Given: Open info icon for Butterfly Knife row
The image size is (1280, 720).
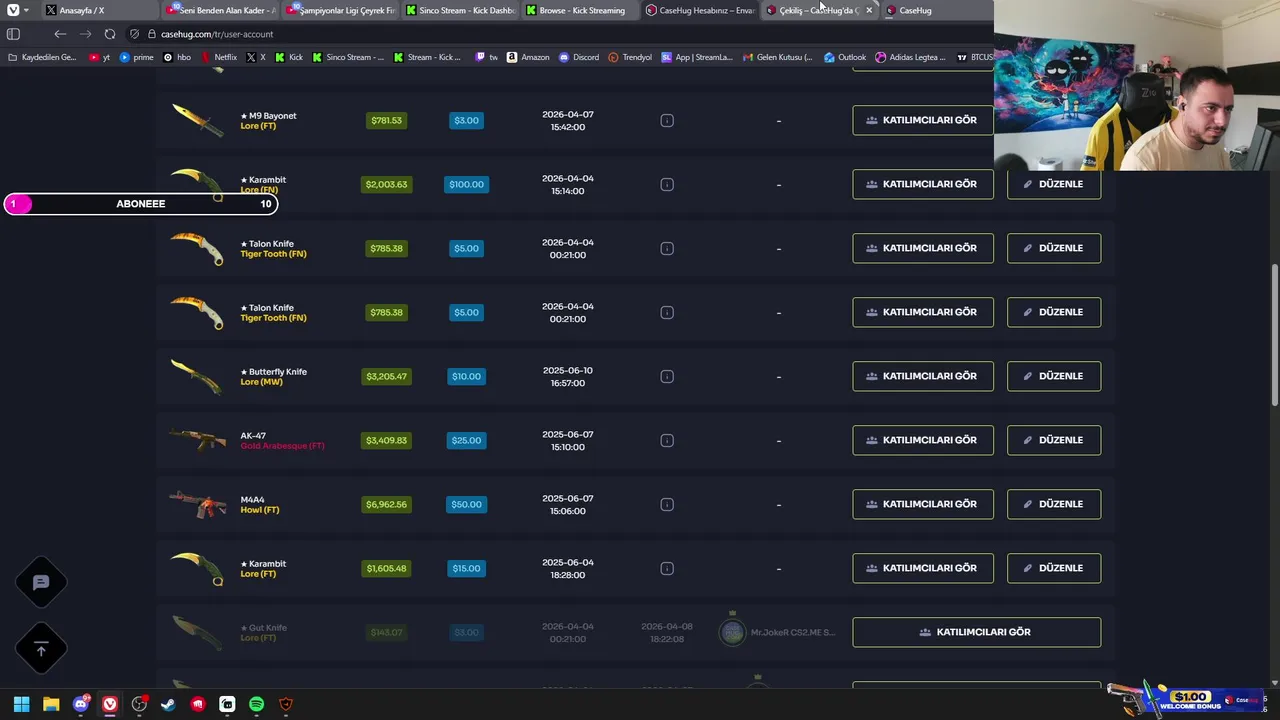Looking at the screenshot, I should point(667,376).
